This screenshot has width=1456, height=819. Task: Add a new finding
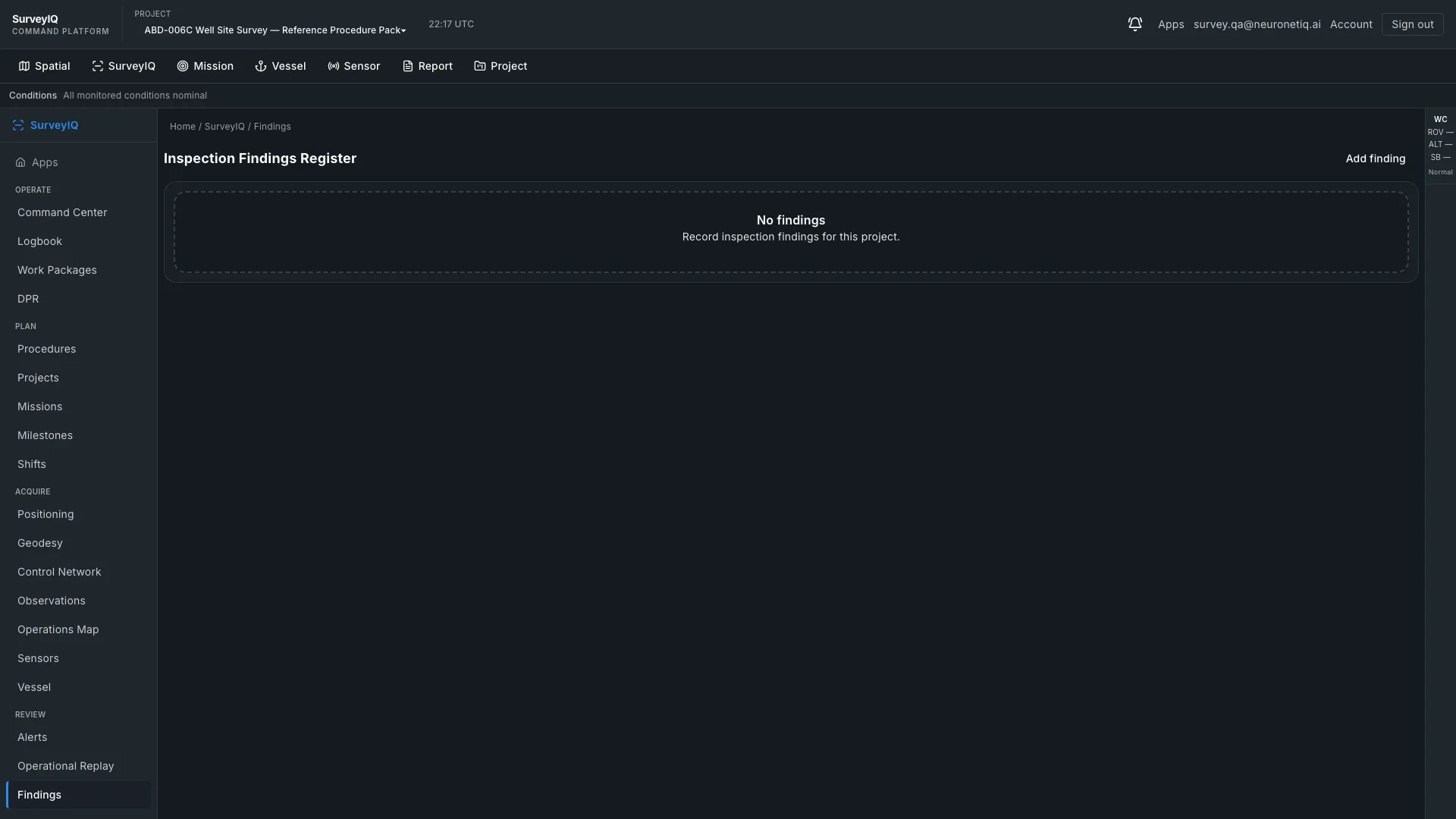(1375, 158)
